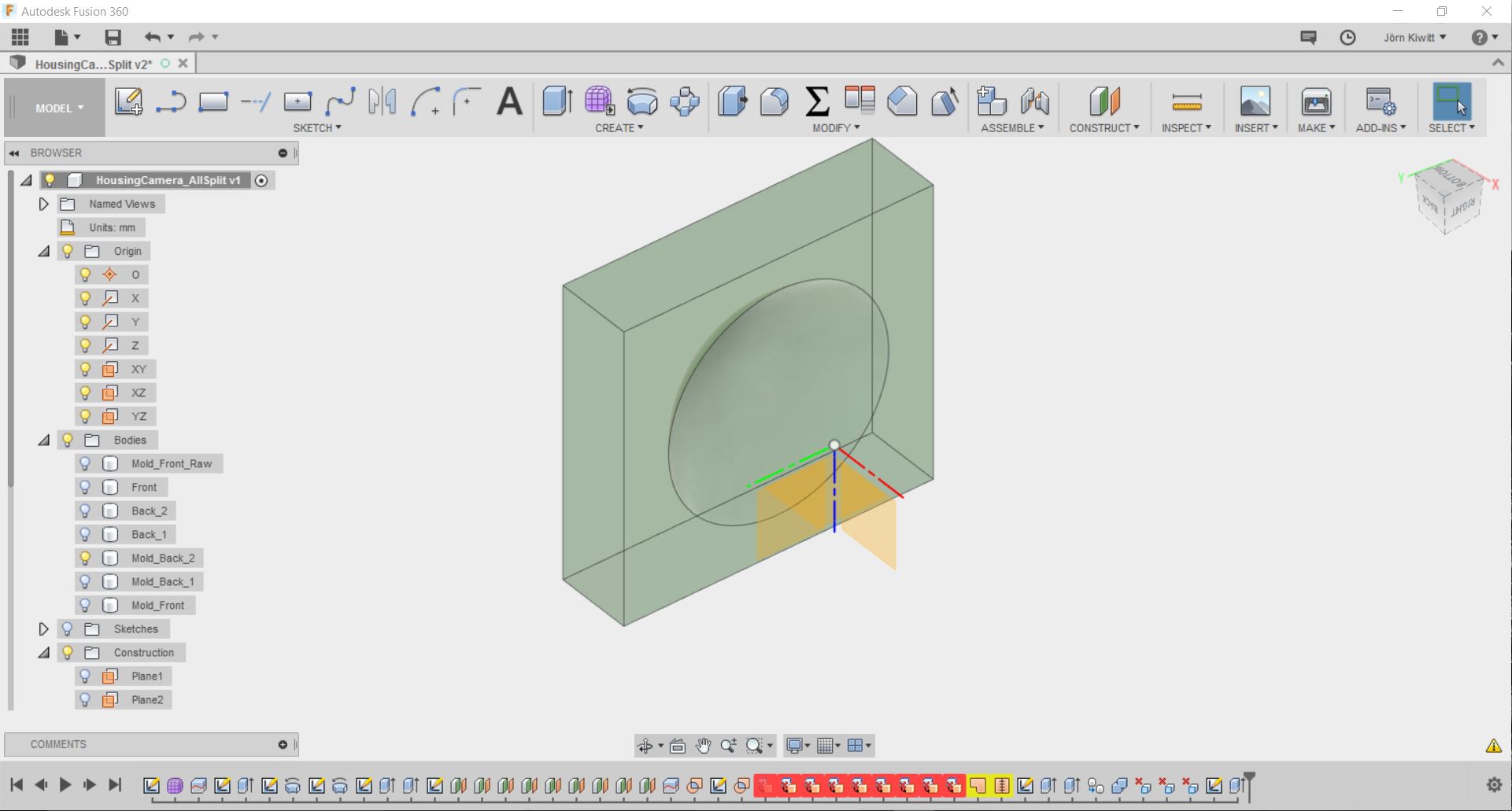Collapse the Bodies folder
This screenshot has height=811, width=1512.
44,440
